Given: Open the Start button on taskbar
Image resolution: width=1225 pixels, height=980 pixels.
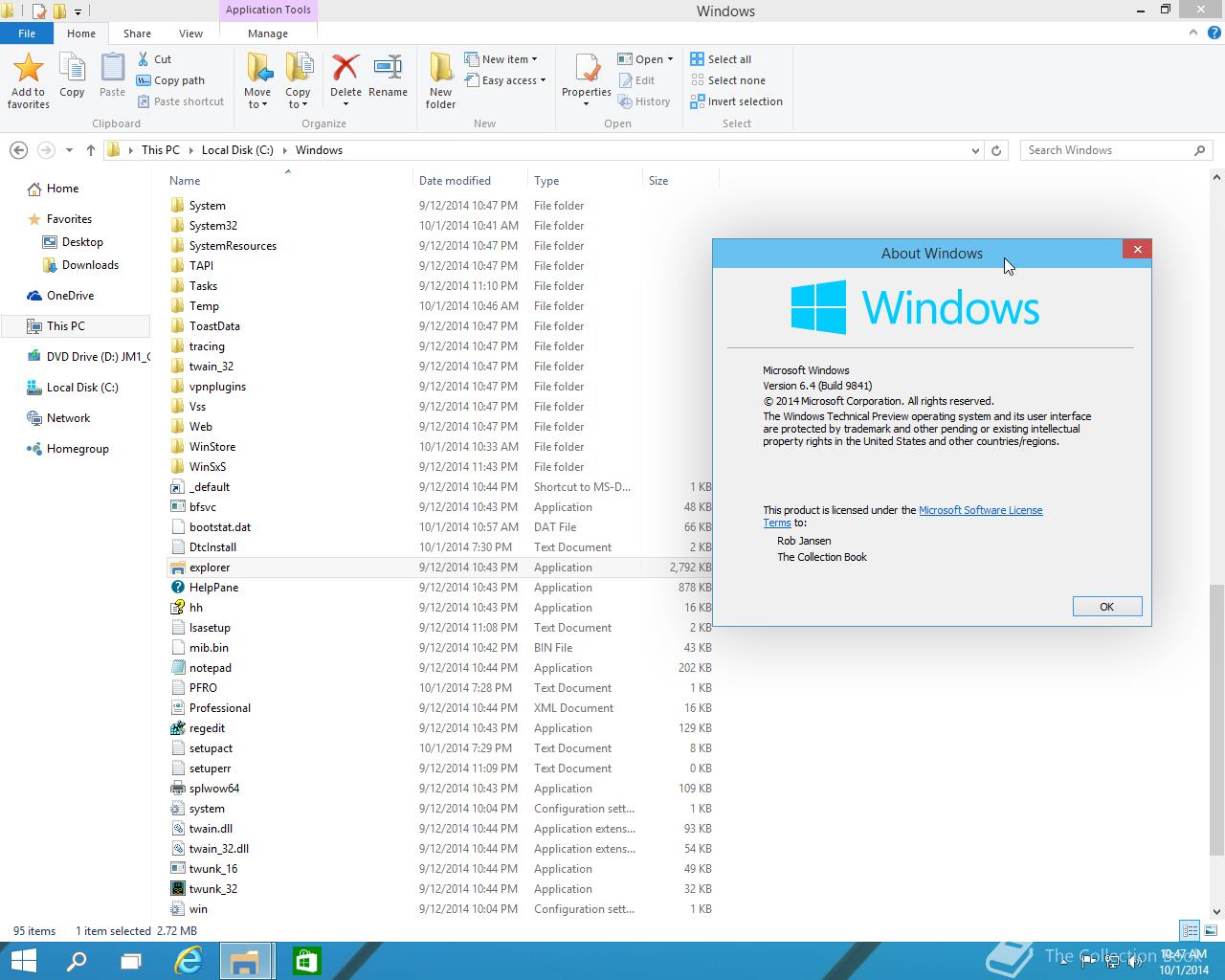Looking at the screenshot, I should tap(23, 961).
